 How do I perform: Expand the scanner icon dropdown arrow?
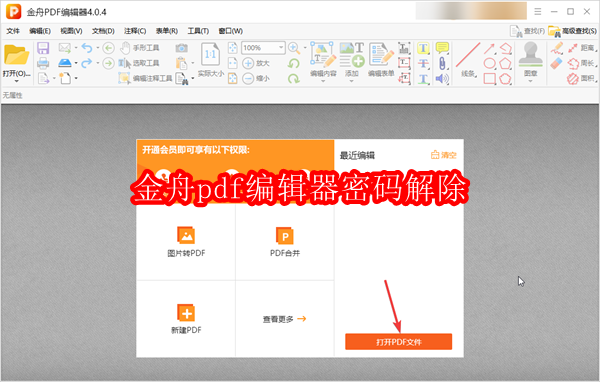coord(76,63)
